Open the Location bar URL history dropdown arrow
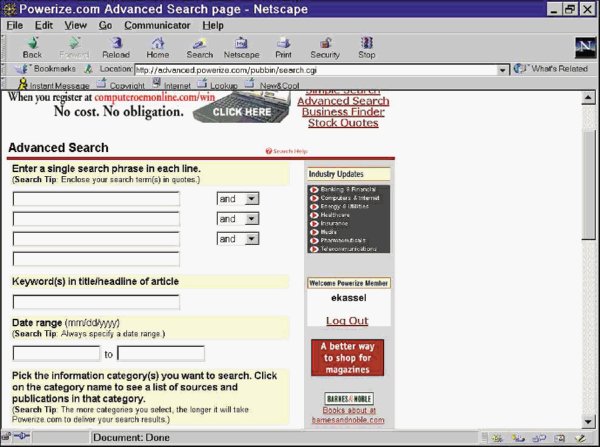 [502, 70]
